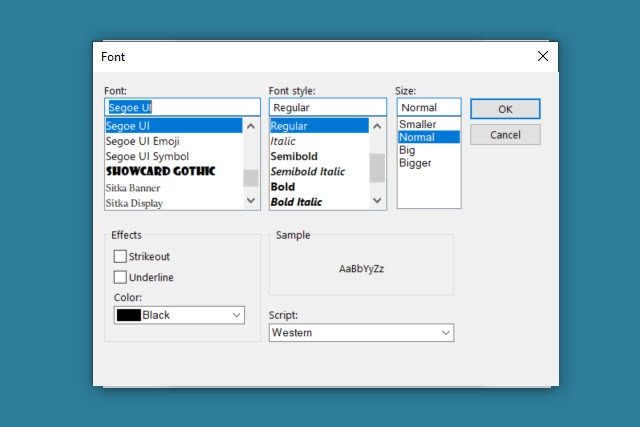Viewport: 640px width, 427px height.
Task: Open the Script dropdown showing Western
Action: click(x=361, y=333)
